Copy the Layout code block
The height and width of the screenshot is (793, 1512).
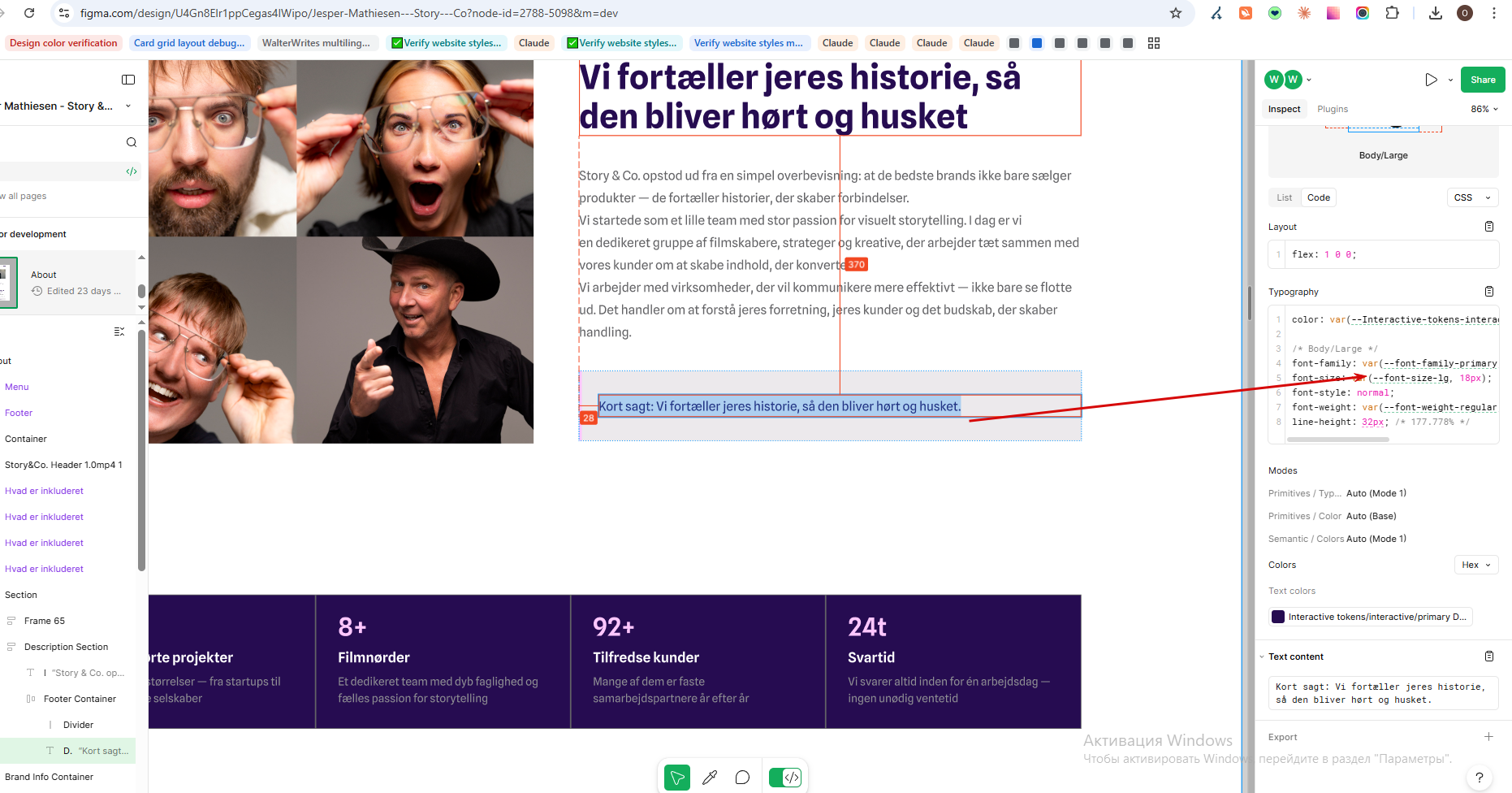coord(1489,227)
